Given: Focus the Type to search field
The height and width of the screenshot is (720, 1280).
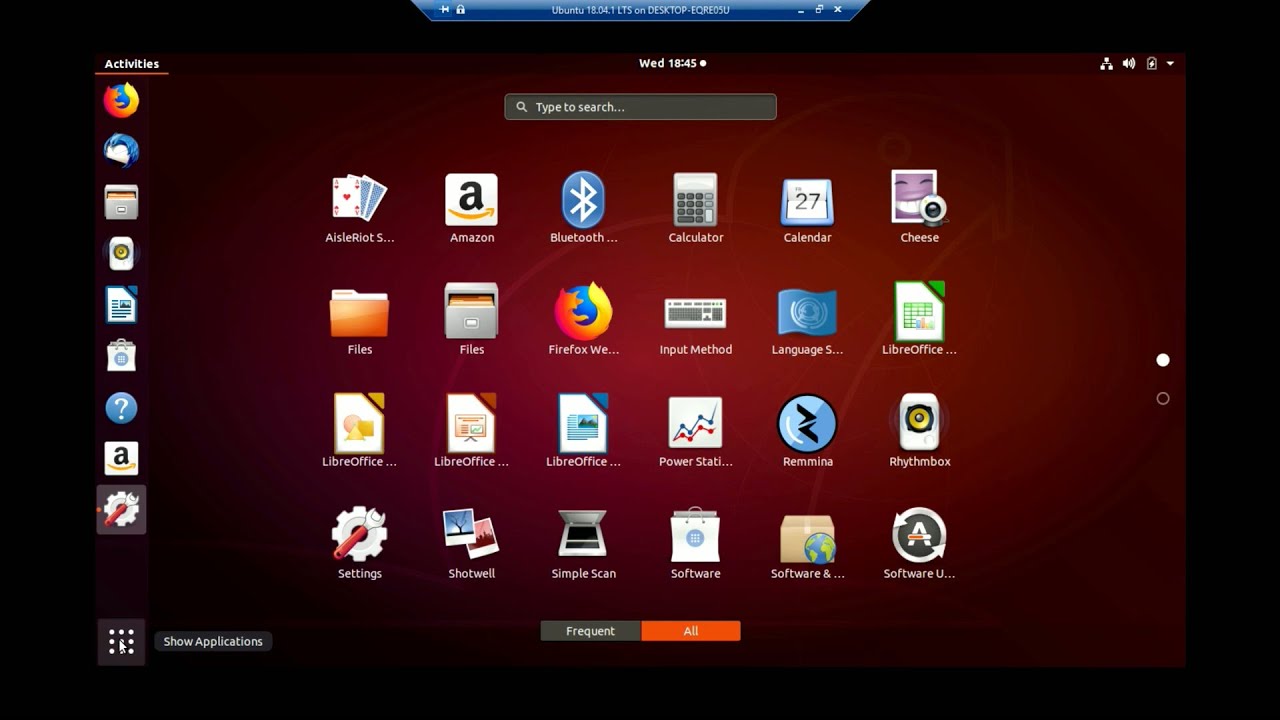Looking at the screenshot, I should 640,107.
